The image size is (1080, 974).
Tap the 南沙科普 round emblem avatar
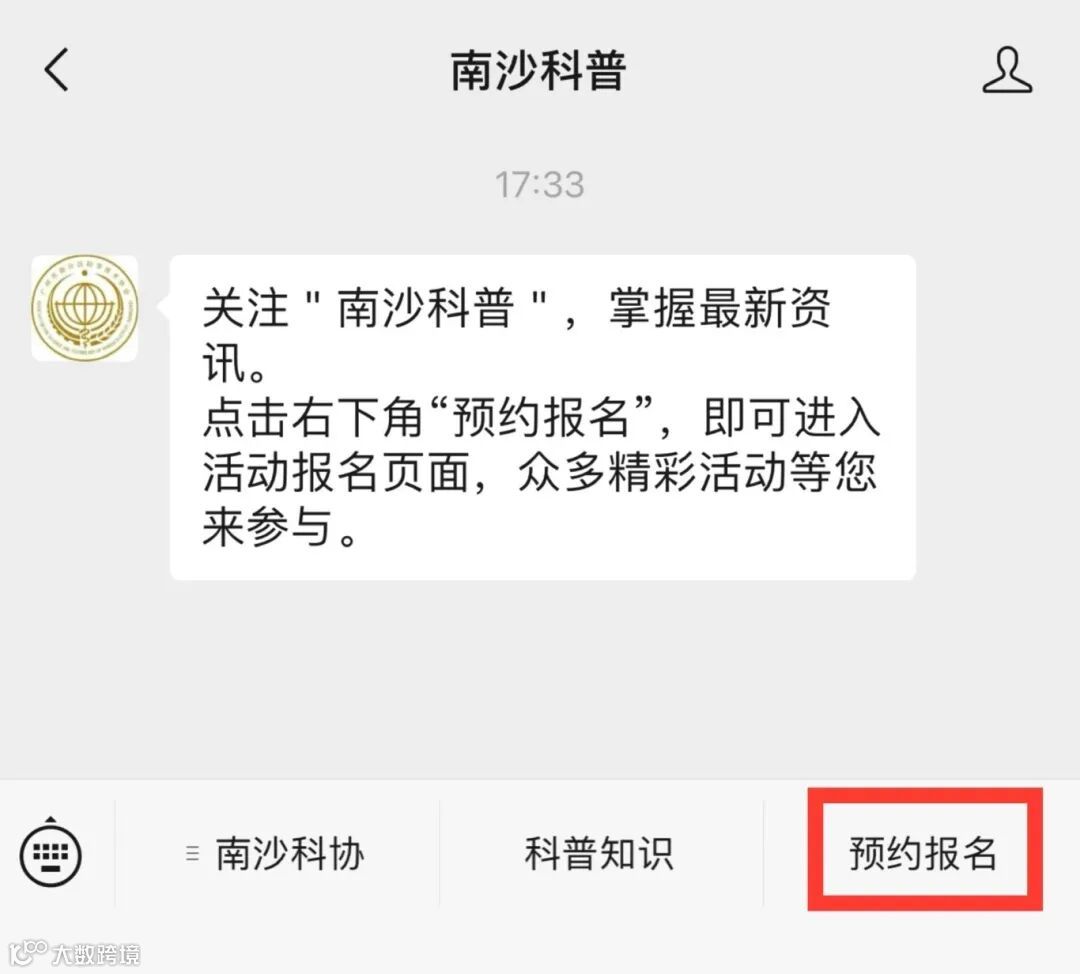(x=85, y=308)
